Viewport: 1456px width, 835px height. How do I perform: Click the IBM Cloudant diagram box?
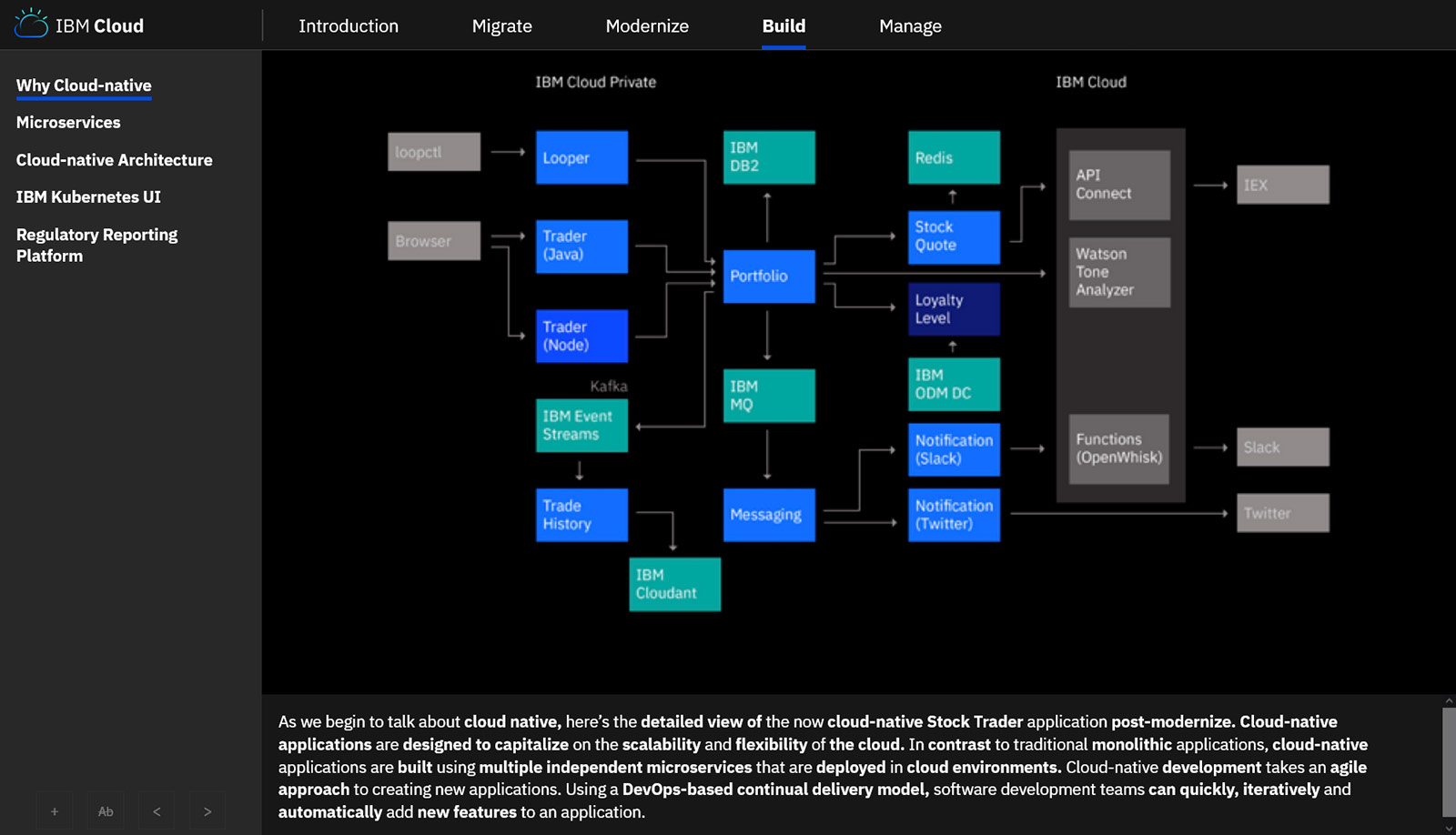click(x=674, y=584)
